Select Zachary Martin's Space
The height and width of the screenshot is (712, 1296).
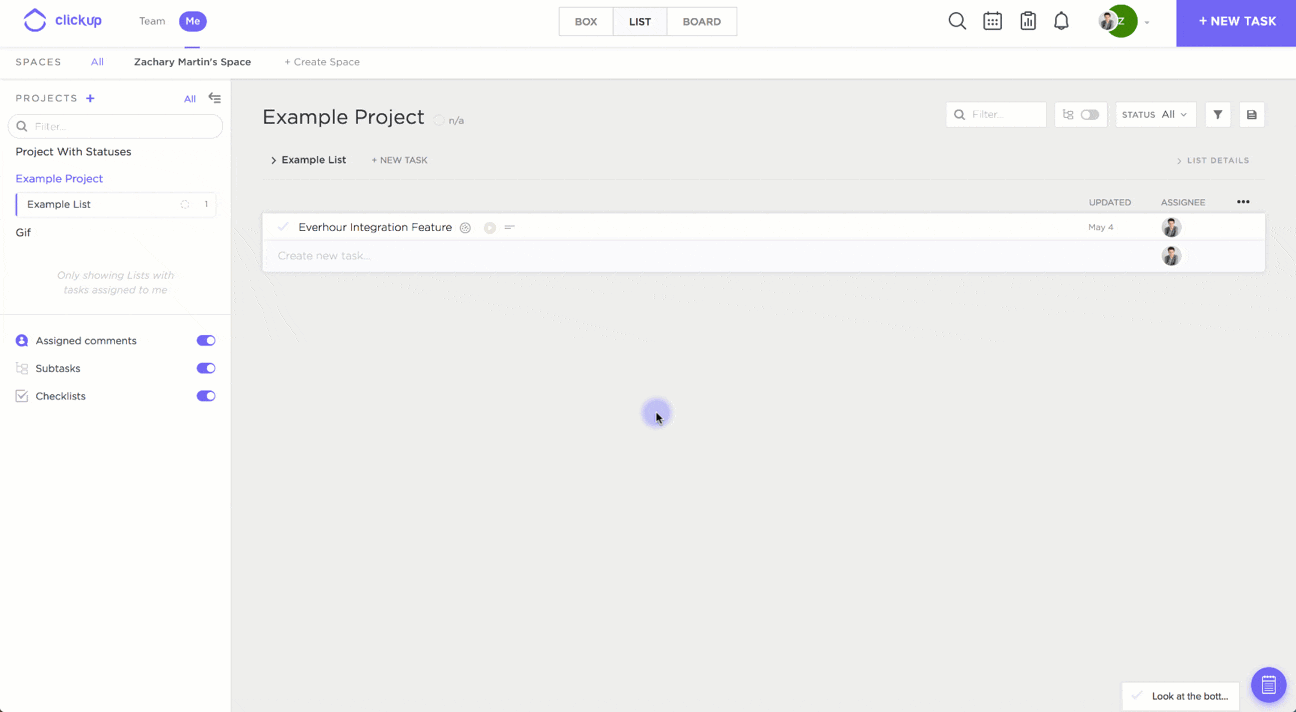(x=192, y=62)
